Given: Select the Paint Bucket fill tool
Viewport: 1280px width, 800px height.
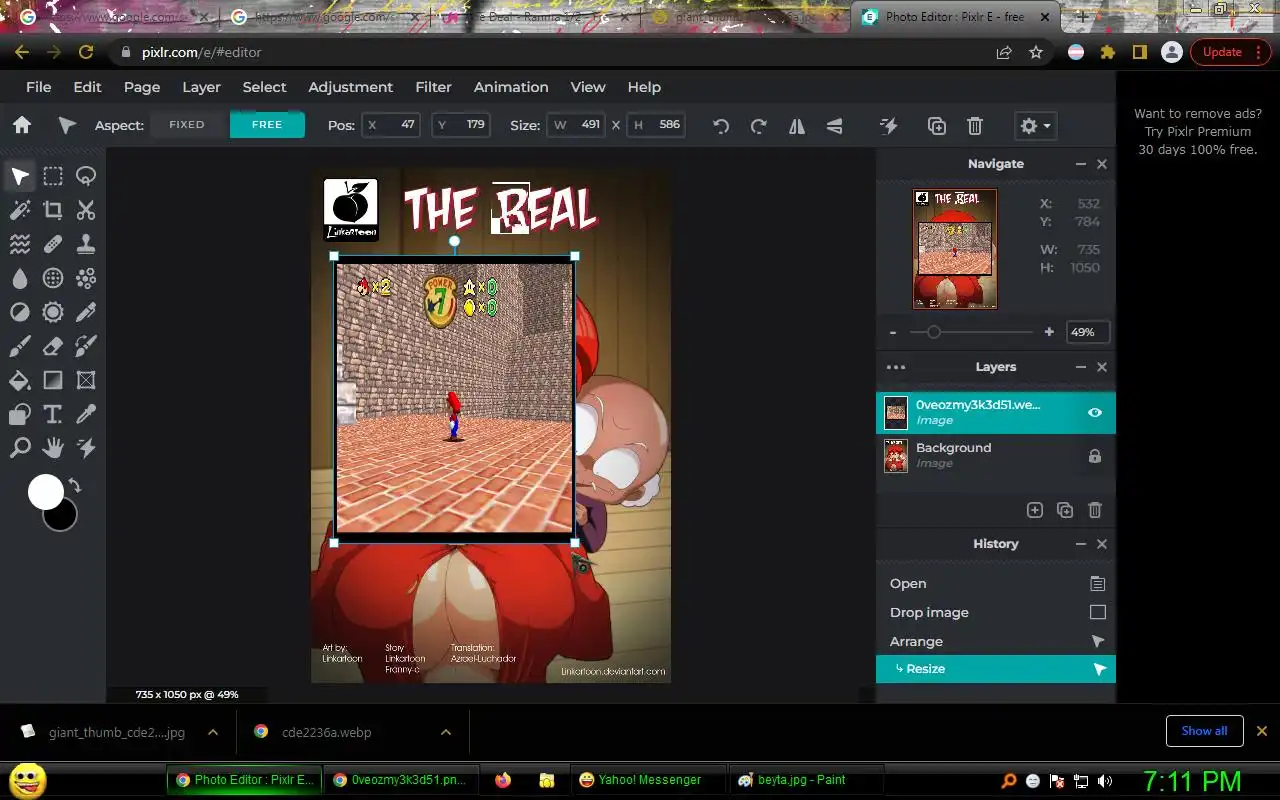Looking at the screenshot, I should point(20,380).
